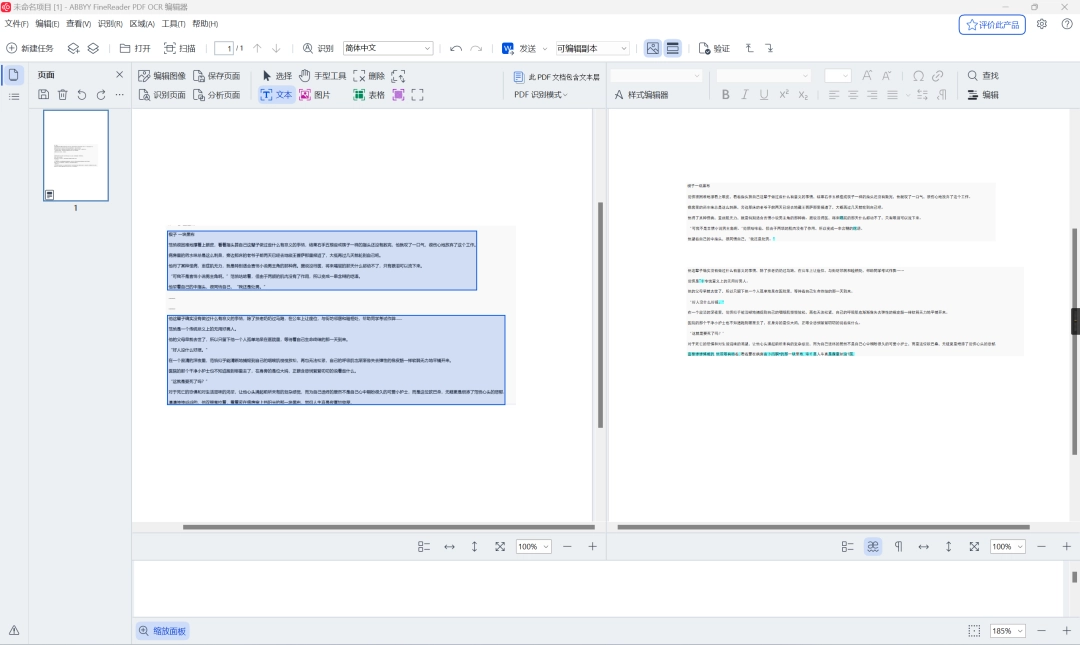Click the recognition area tool beside the purple icon

point(417,95)
